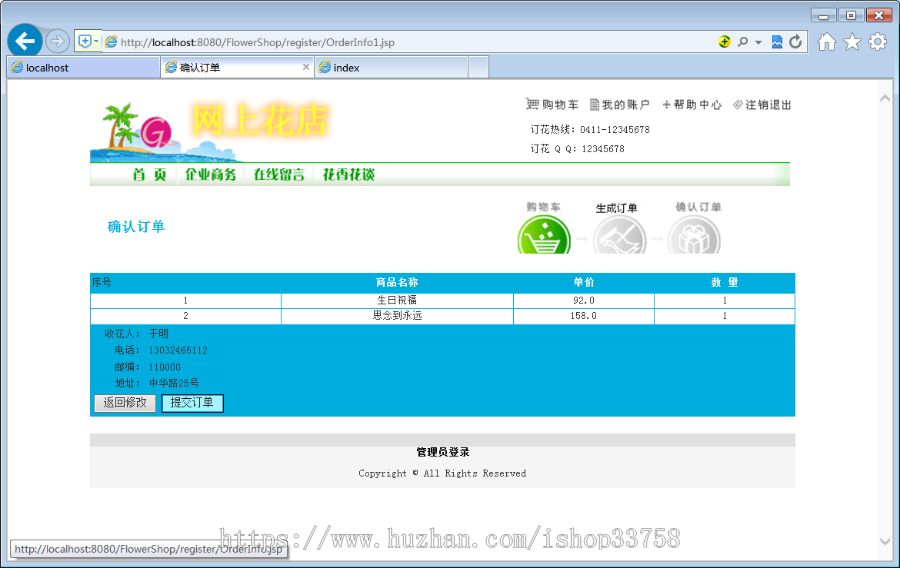
Task: Refresh the page with the reload icon
Action: click(x=795, y=42)
